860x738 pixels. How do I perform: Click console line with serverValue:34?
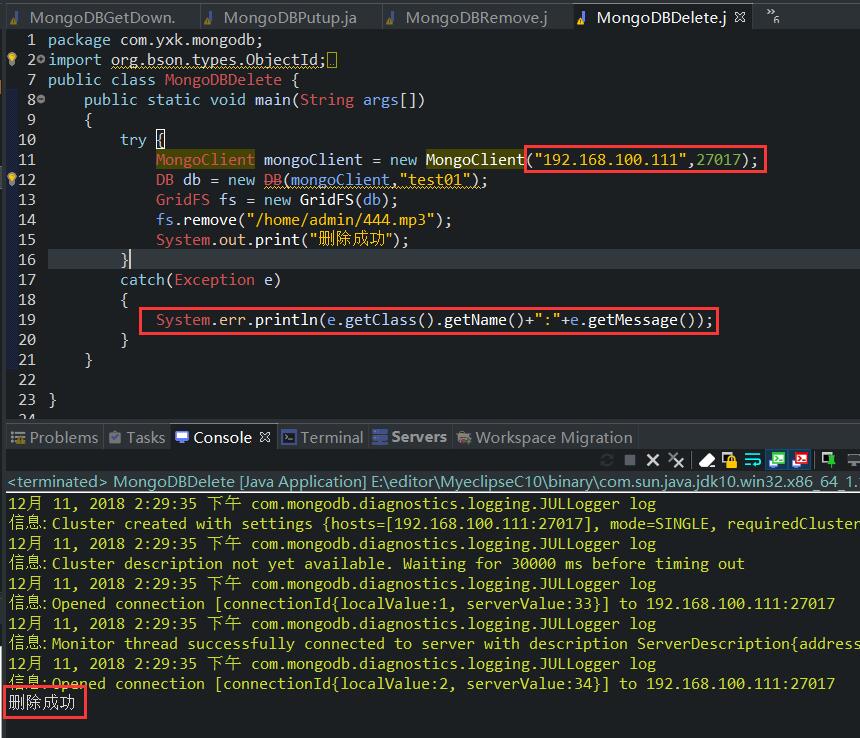pyautogui.click(x=421, y=683)
